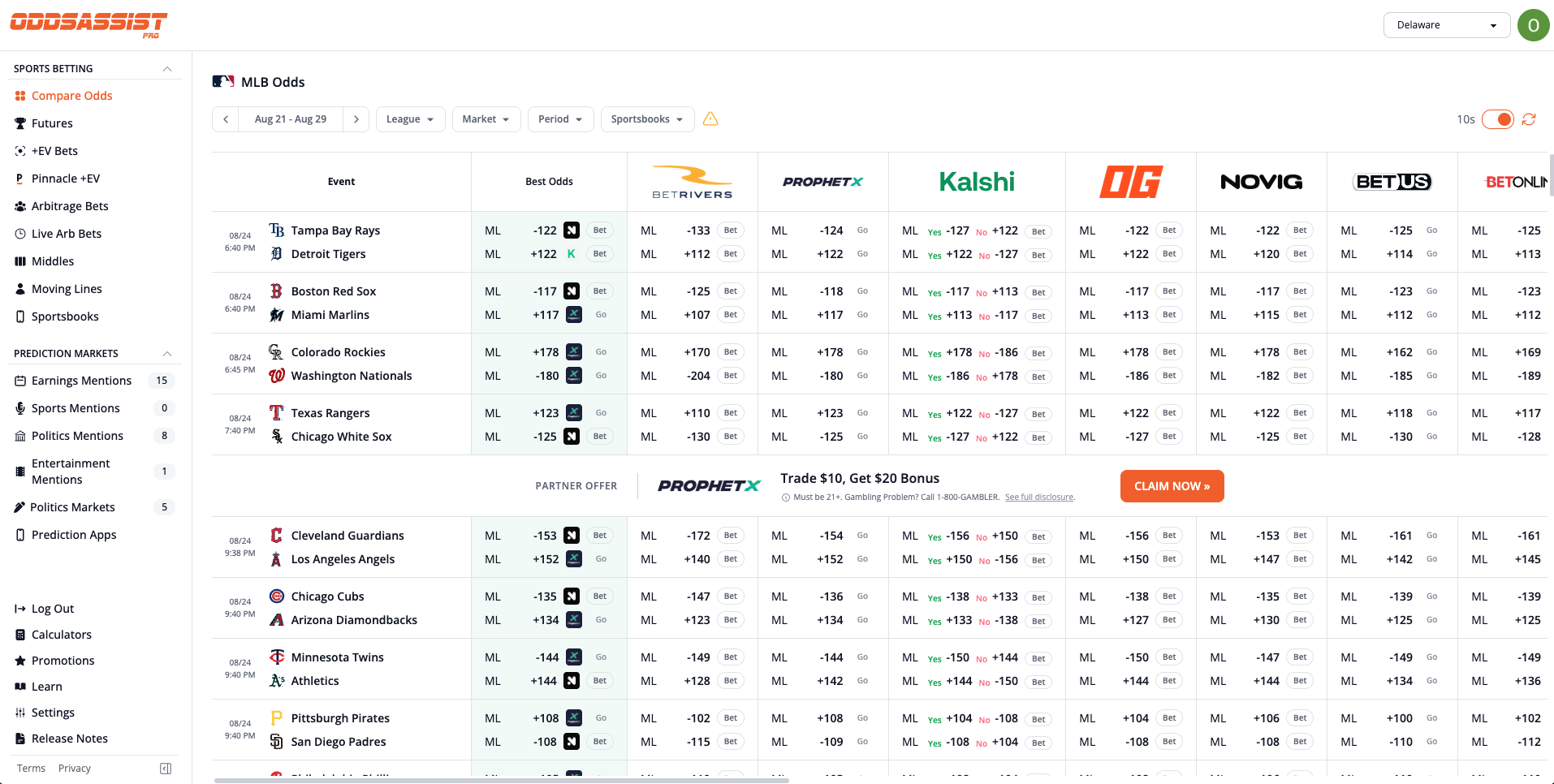Click the Middles icon
Viewport: 1554px width, 784px height.
[20, 261]
